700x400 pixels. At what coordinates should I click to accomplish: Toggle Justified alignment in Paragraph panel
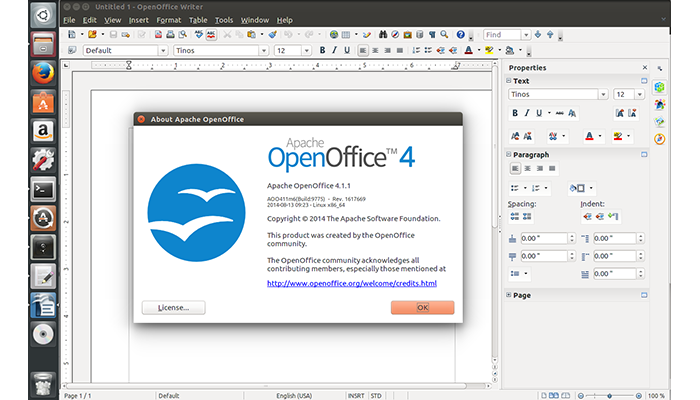(552, 168)
